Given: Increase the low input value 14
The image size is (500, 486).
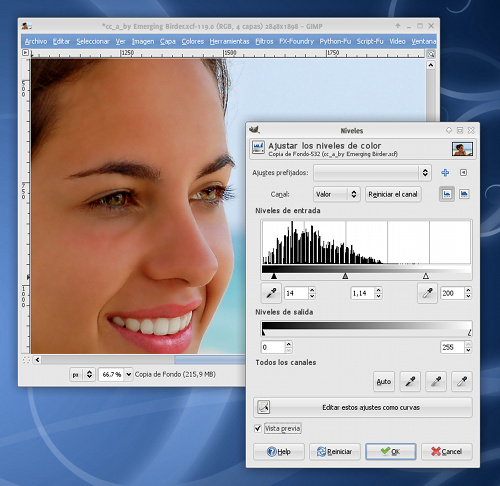Looking at the screenshot, I should tap(312, 290).
